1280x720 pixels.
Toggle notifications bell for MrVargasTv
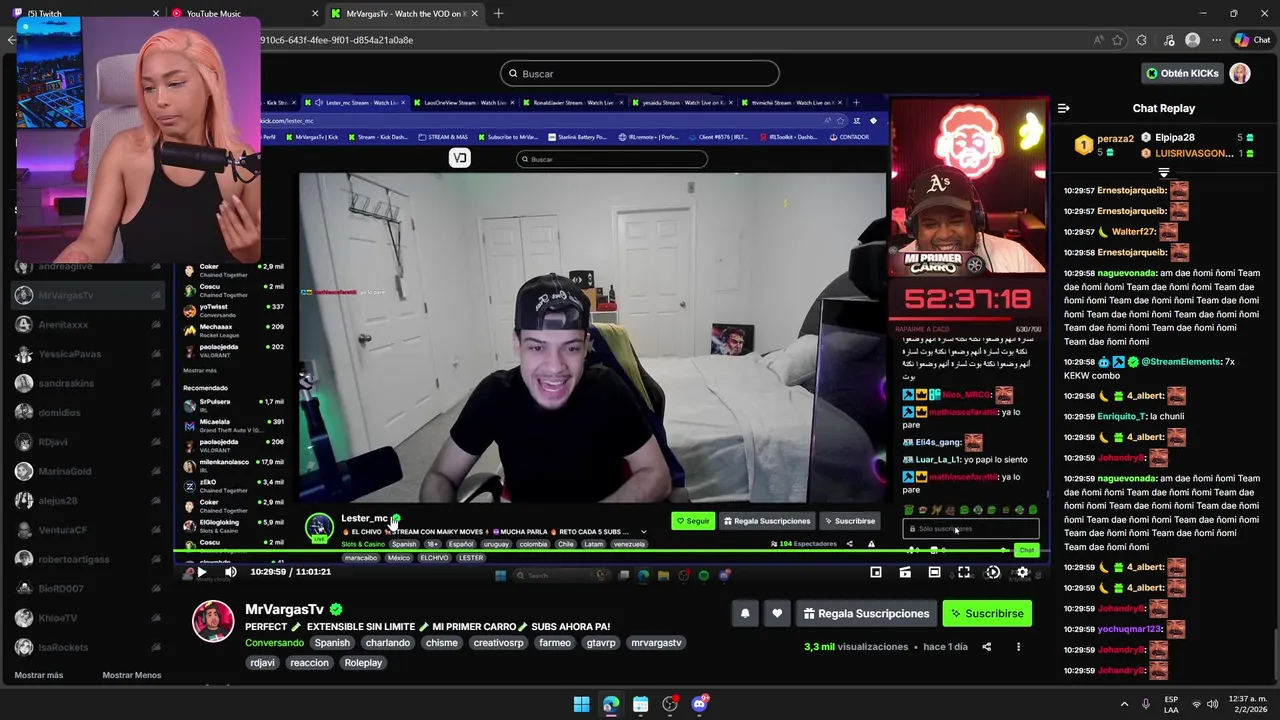tap(745, 613)
